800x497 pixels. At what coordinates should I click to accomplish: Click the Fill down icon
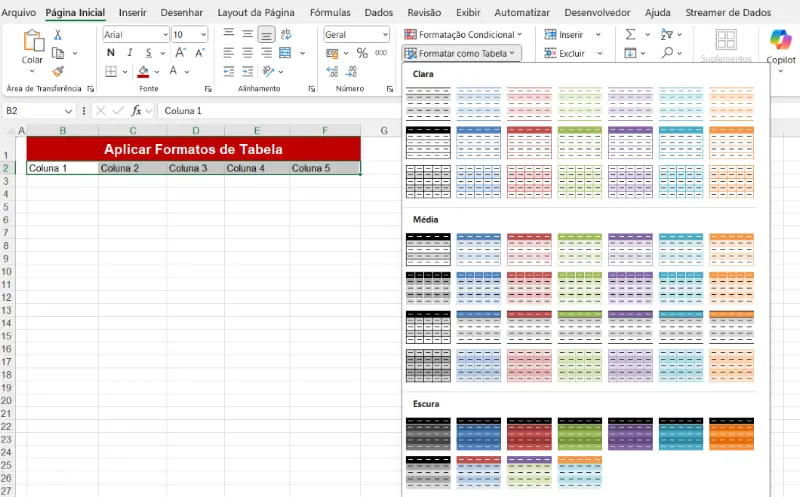tap(630, 53)
